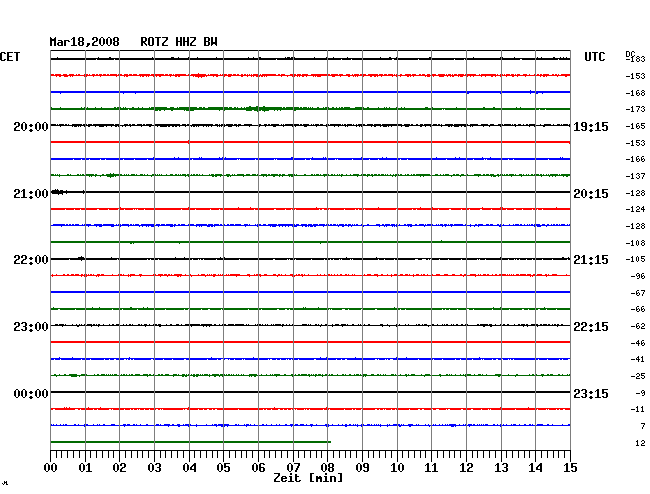Select the "22:00" CET time label
Image resolution: width=650 pixels, height=494 pixels.
(x=31, y=260)
